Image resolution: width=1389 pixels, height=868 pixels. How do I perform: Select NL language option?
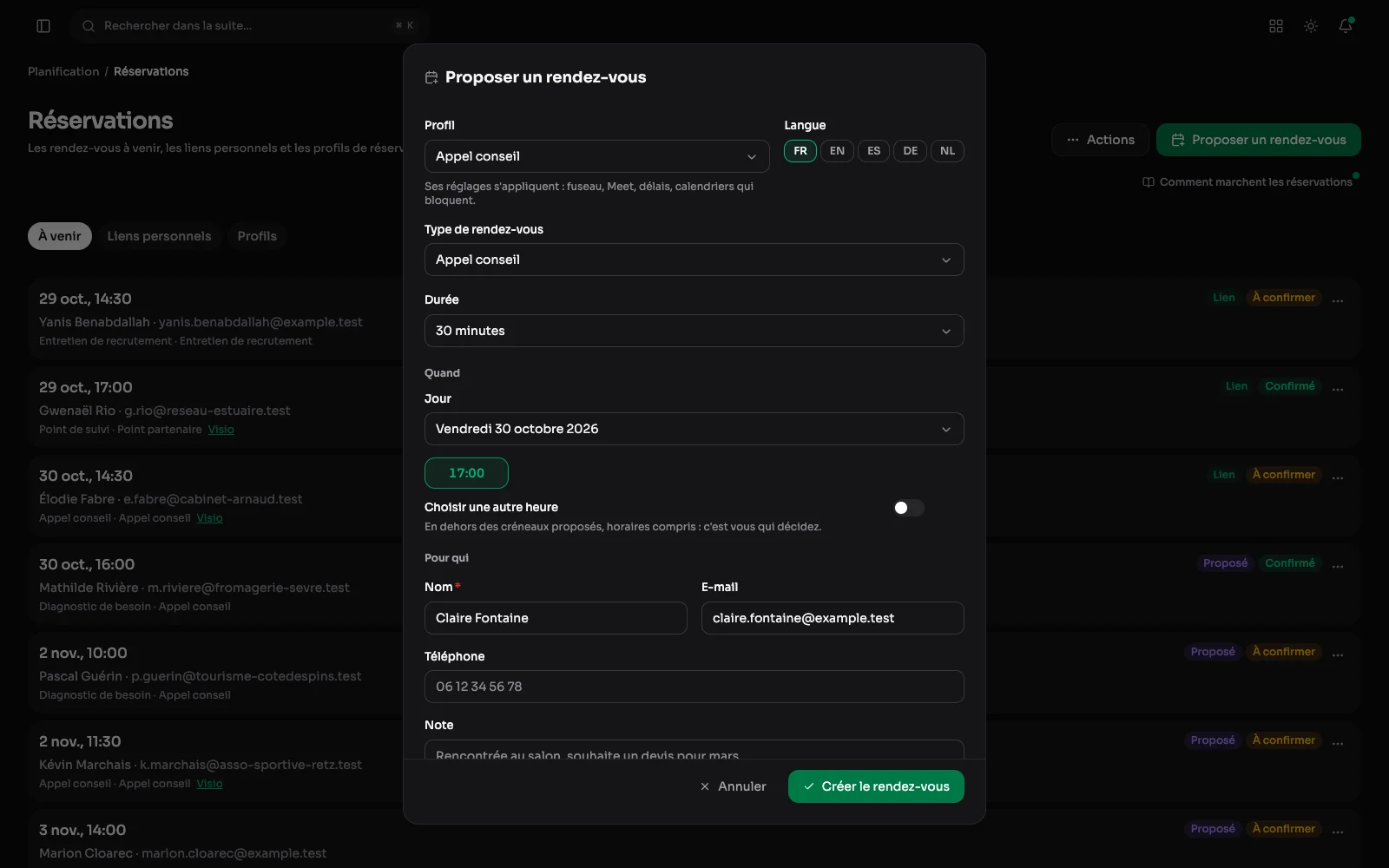947,151
